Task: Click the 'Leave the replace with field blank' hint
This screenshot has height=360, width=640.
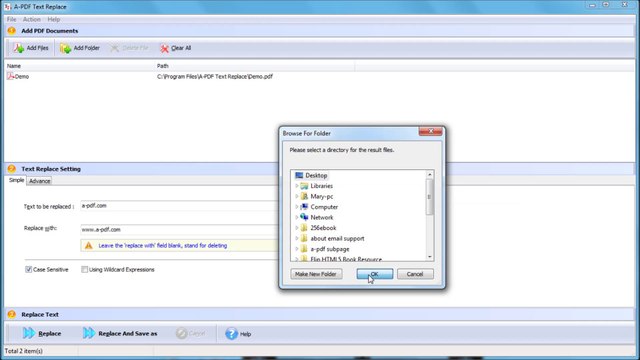Action: [162, 246]
